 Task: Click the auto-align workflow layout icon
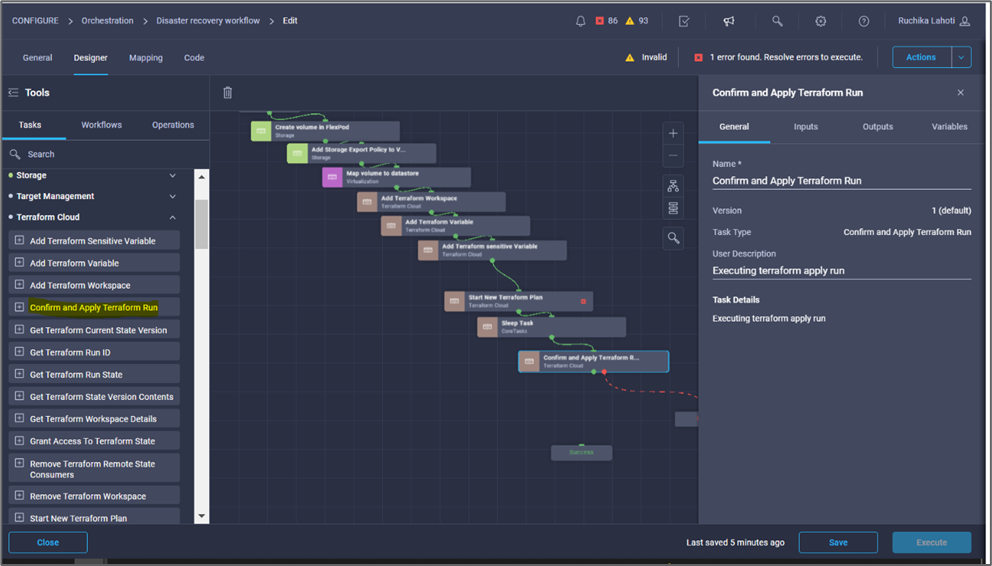coord(673,186)
